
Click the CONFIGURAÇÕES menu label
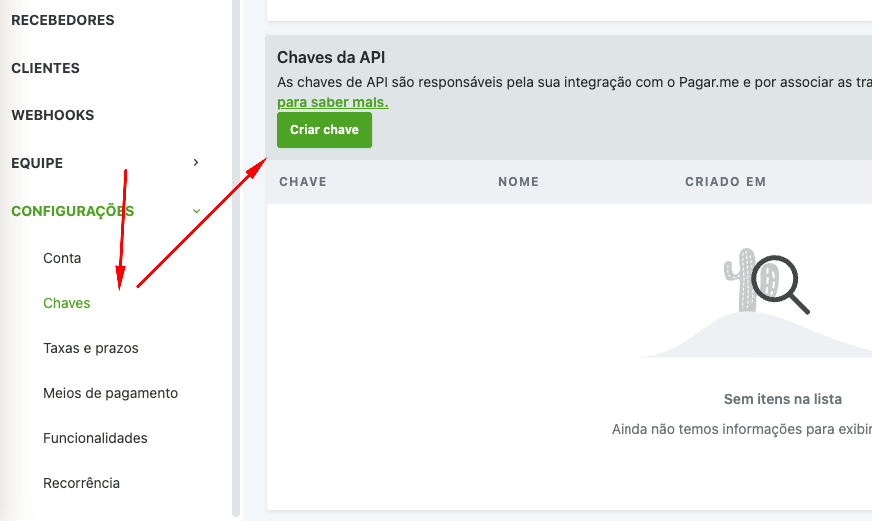click(72, 211)
